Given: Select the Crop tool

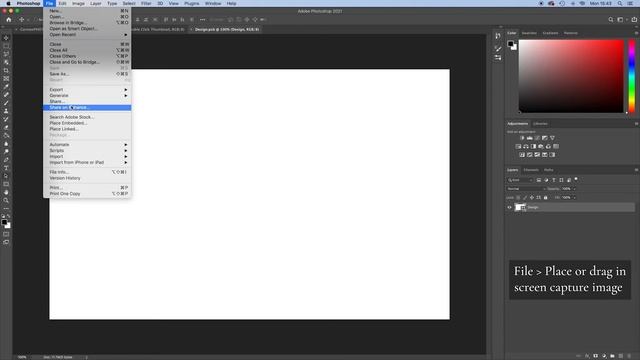Looking at the screenshot, I should coord(6,70).
